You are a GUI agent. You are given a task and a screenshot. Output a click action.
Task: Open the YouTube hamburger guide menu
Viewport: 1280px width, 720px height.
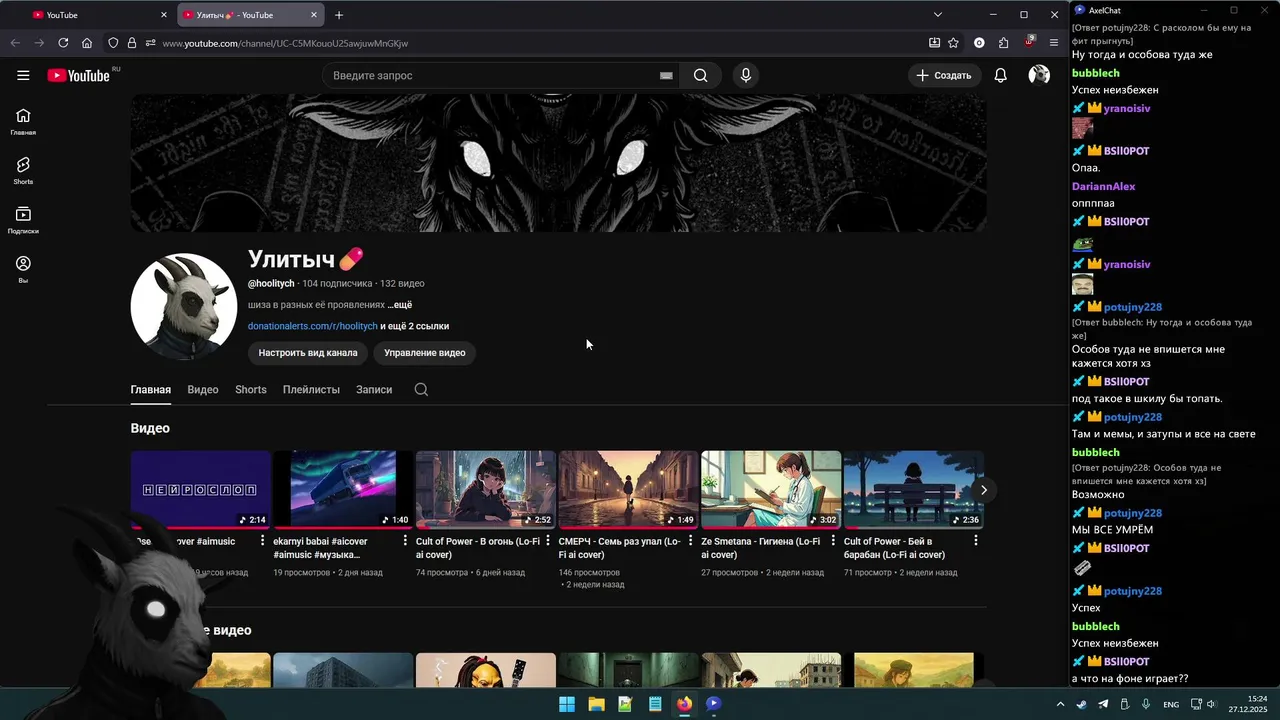(x=23, y=75)
